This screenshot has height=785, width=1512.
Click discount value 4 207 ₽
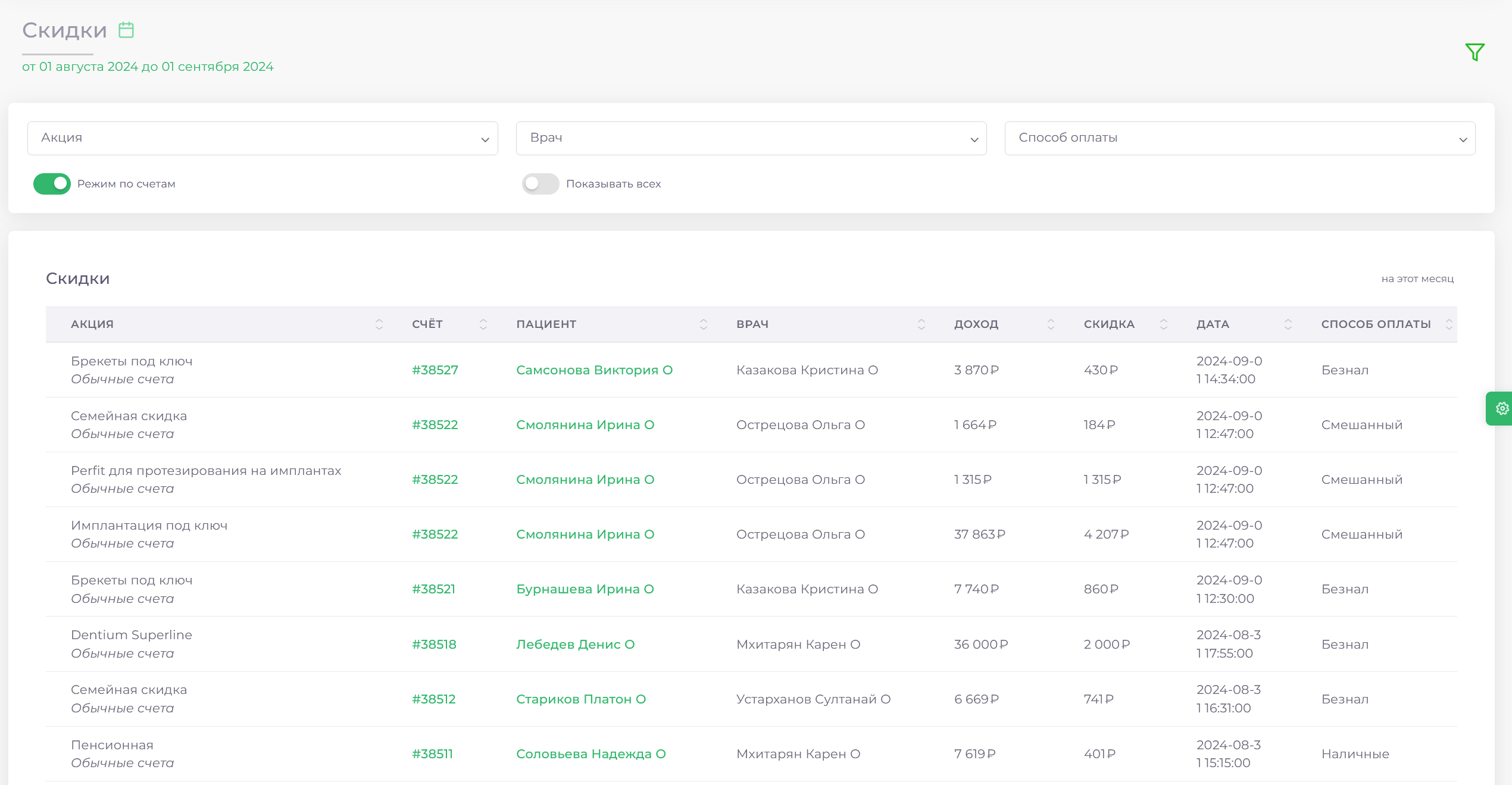point(1107,534)
